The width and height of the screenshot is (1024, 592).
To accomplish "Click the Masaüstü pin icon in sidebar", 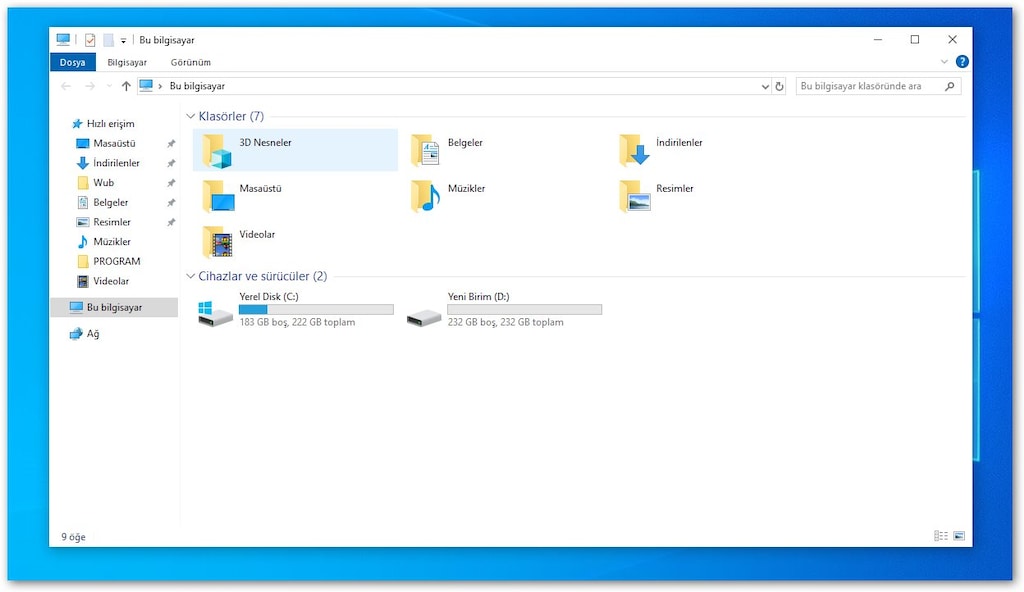I will pos(171,144).
